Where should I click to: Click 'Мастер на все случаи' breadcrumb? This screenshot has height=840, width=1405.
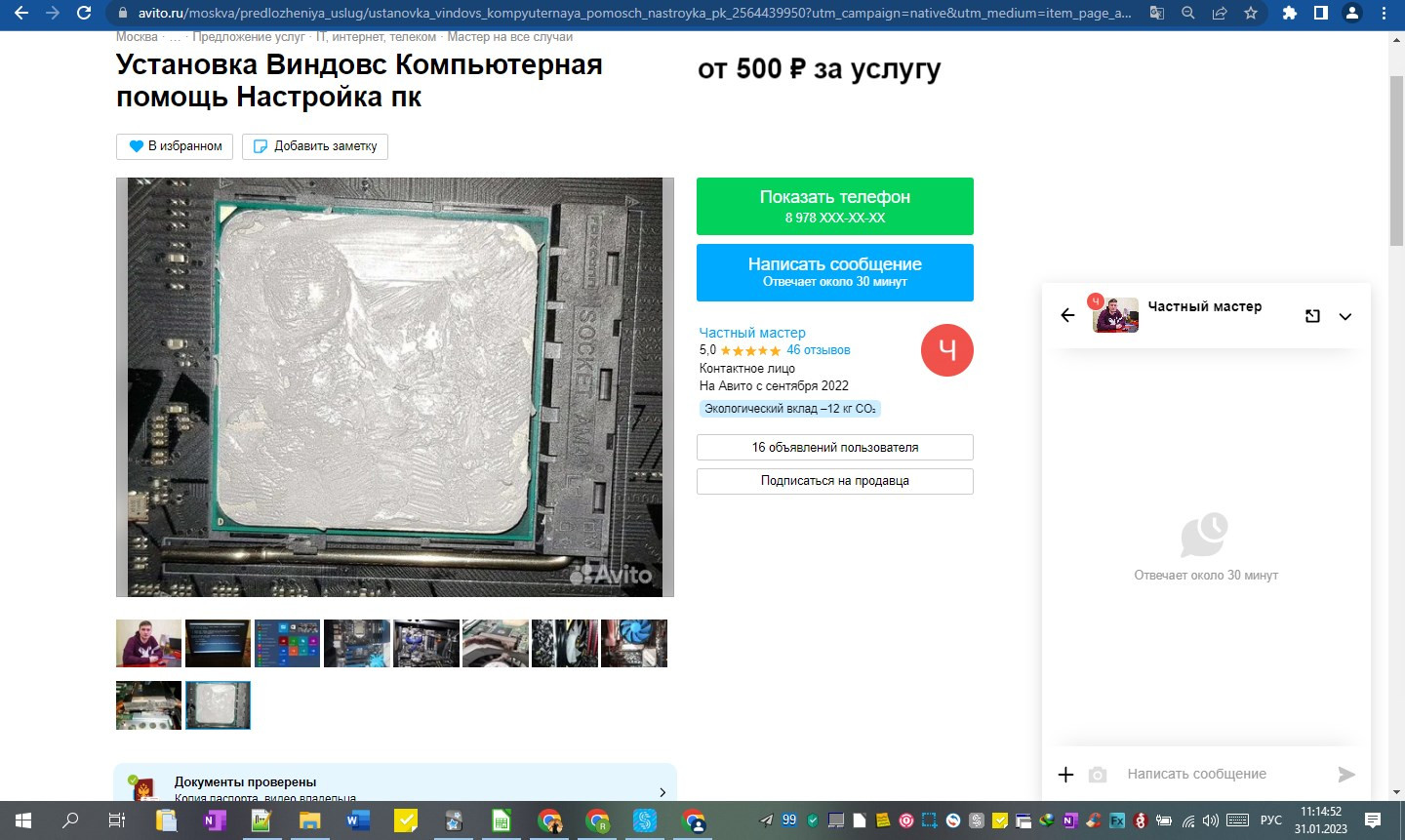pyautogui.click(x=510, y=37)
